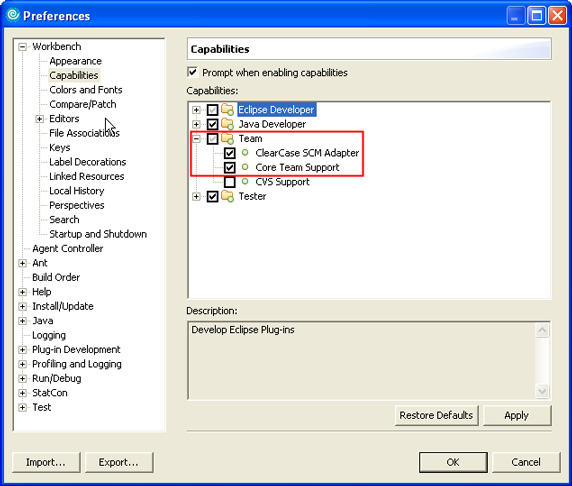Screen dimensions: 572x486
Task: Cancel the Preferences dialog
Action: [x=526, y=462]
